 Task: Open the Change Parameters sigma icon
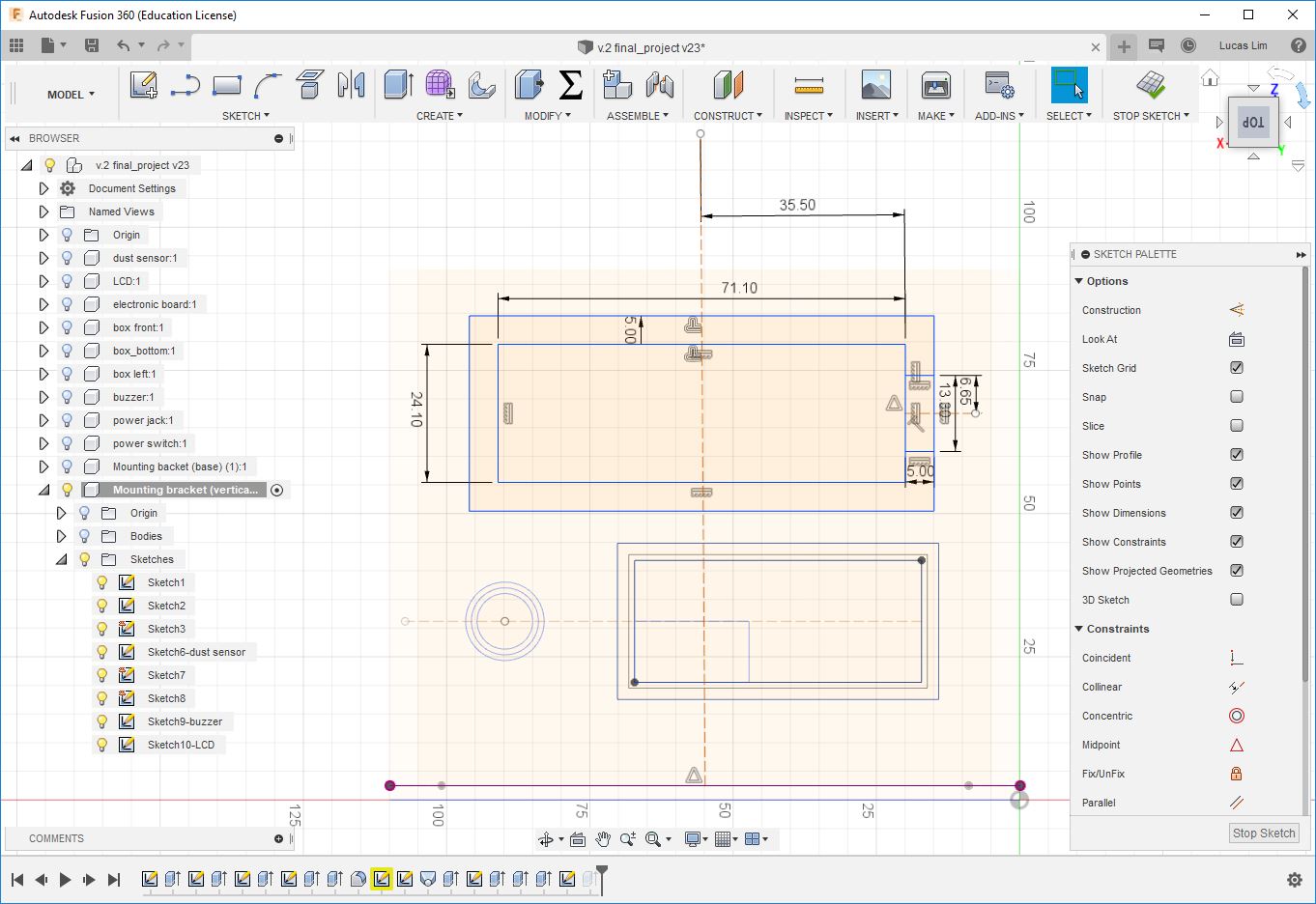click(571, 85)
